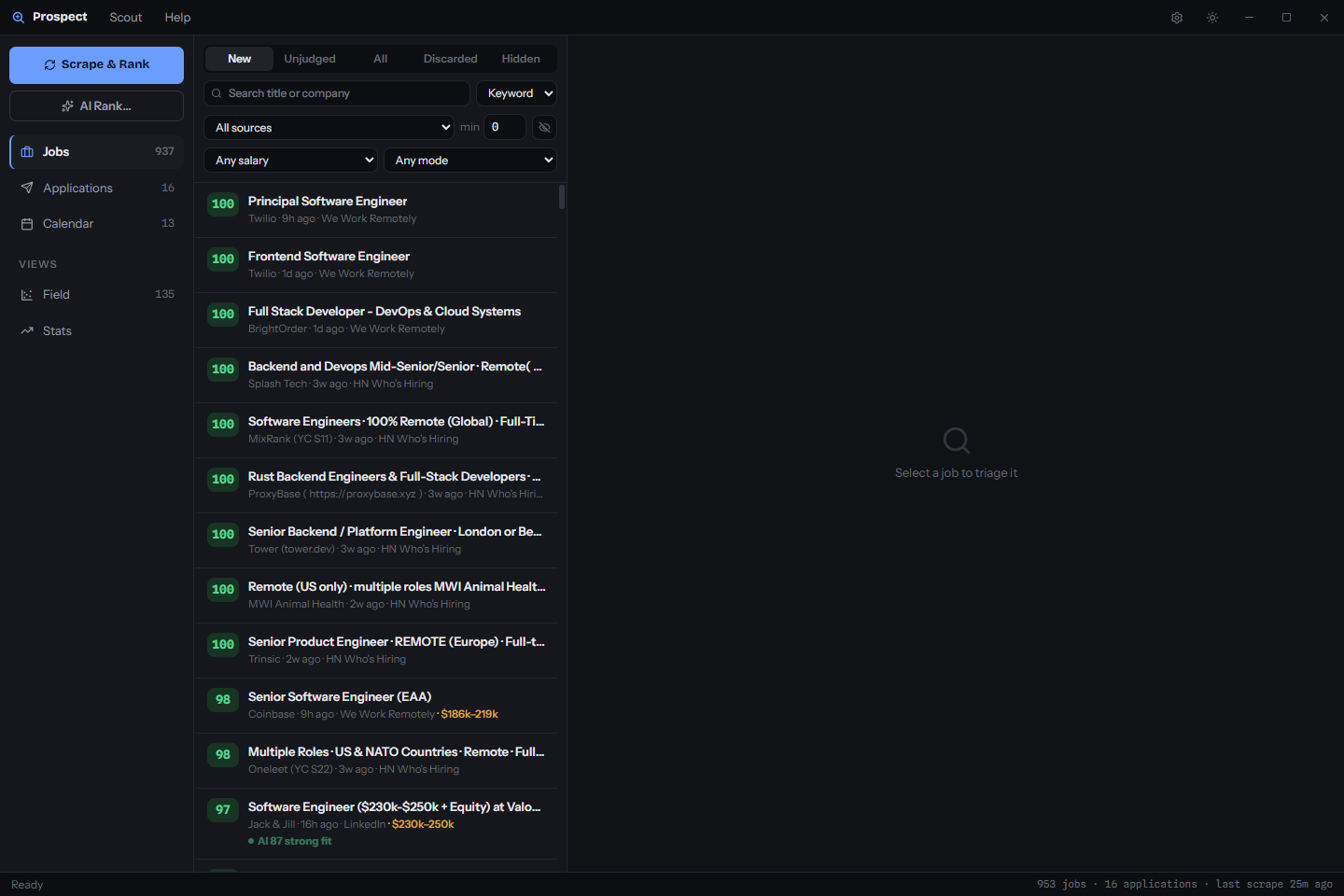Close the Prospect window

click(1323, 18)
